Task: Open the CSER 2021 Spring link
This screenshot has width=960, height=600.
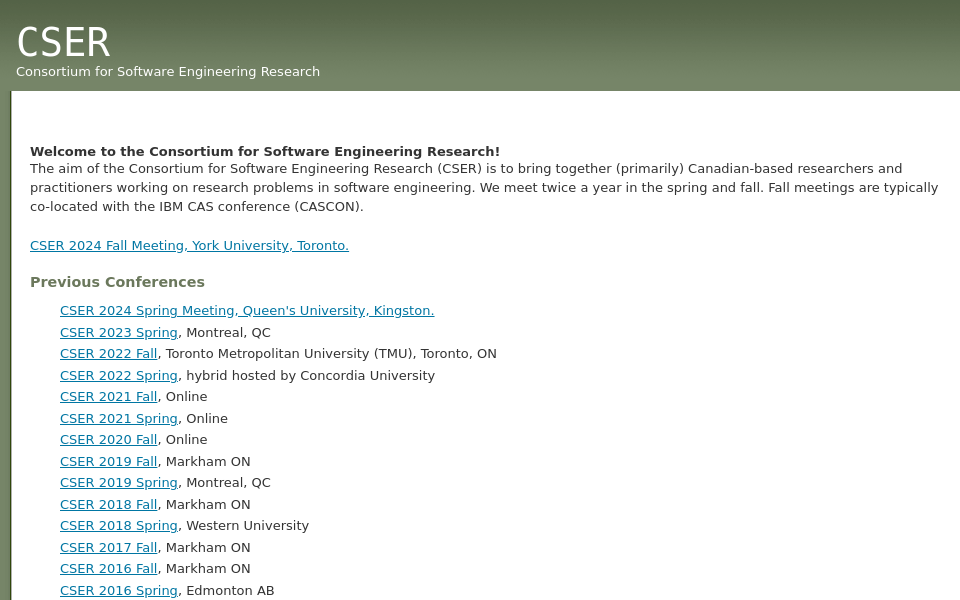Action: (x=118, y=418)
